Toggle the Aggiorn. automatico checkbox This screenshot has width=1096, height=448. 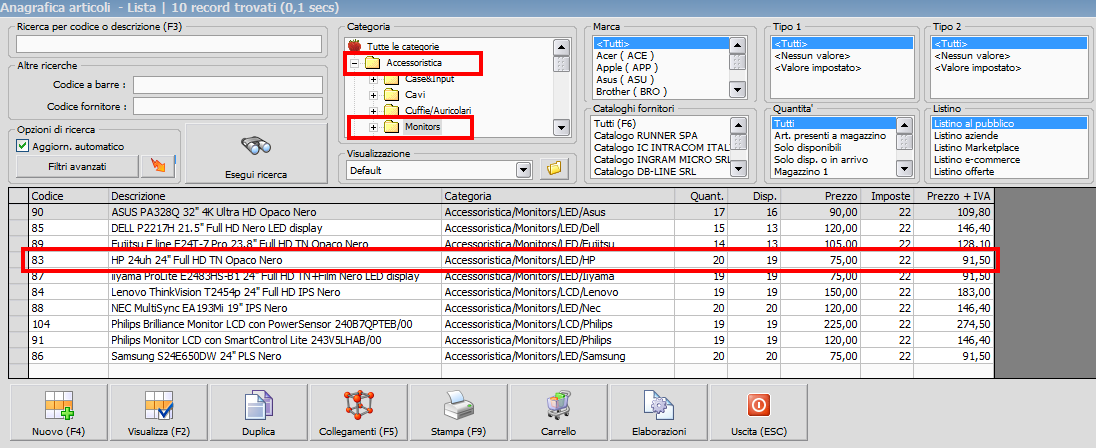coord(22,147)
